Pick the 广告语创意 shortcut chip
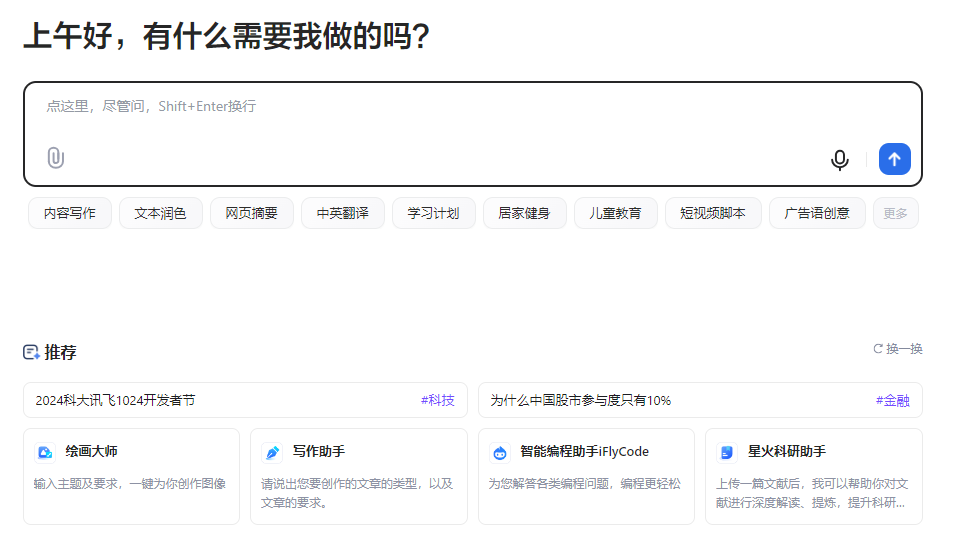This screenshot has width=965, height=545. coord(817,213)
